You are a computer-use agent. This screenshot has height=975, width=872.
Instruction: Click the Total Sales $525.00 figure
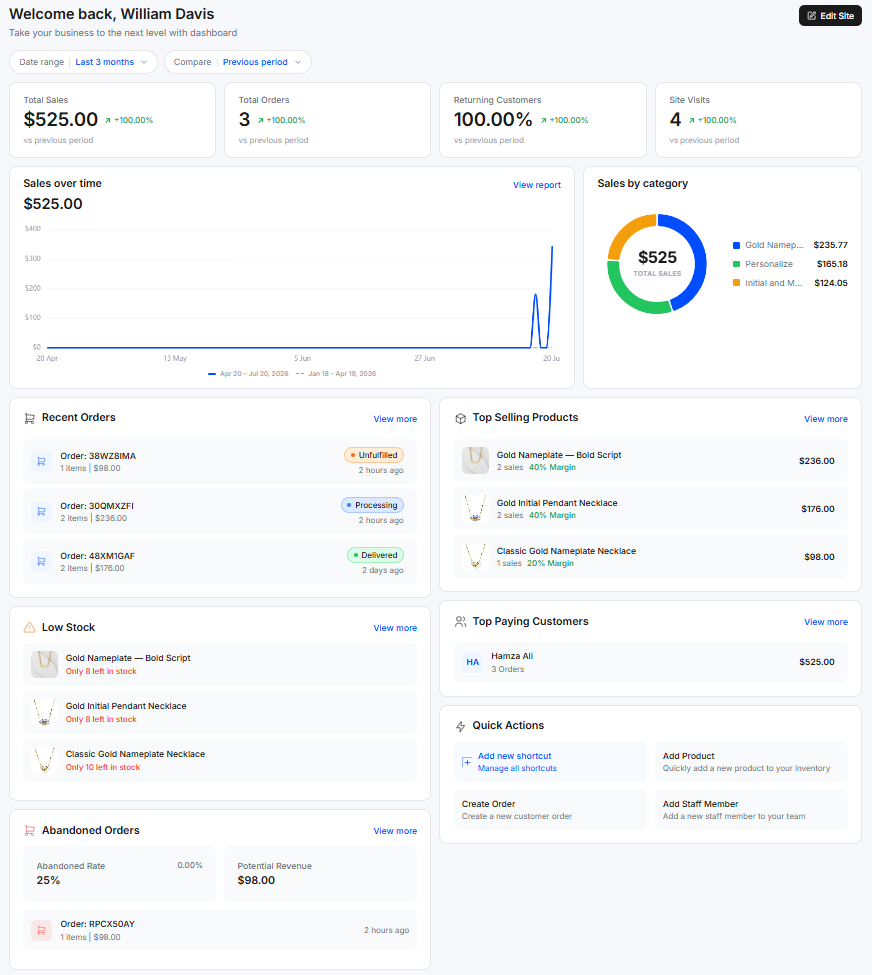tap(61, 119)
